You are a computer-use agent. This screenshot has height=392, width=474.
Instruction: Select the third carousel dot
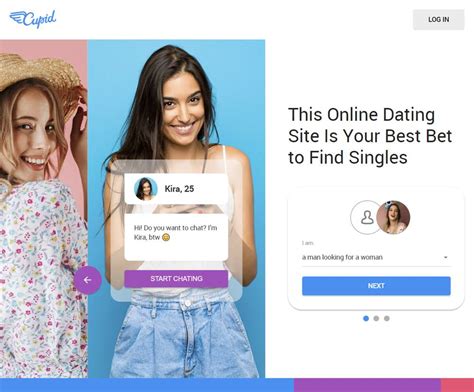click(x=387, y=318)
